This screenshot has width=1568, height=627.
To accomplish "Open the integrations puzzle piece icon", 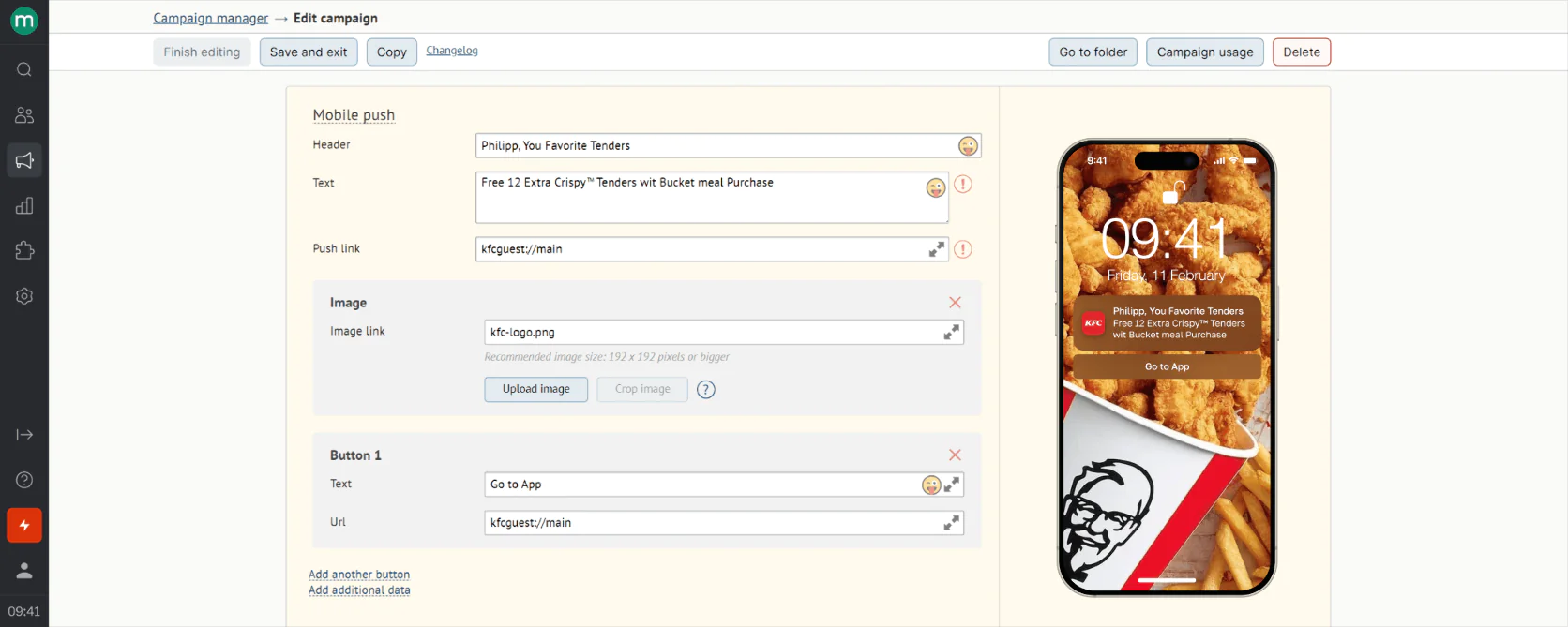I will (x=24, y=250).
